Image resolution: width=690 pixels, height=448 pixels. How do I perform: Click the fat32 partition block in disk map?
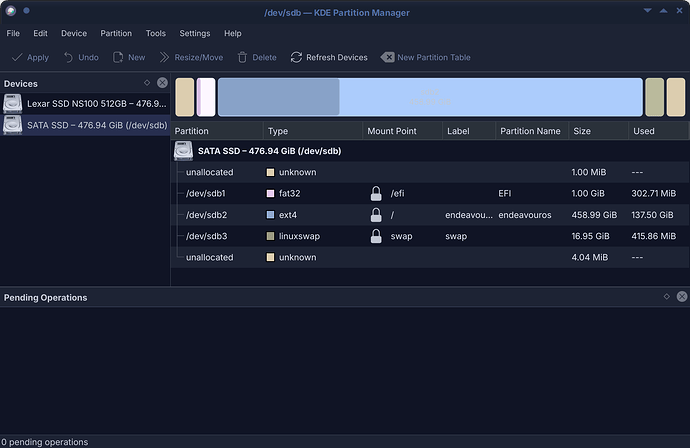click(x=206, y=97)
